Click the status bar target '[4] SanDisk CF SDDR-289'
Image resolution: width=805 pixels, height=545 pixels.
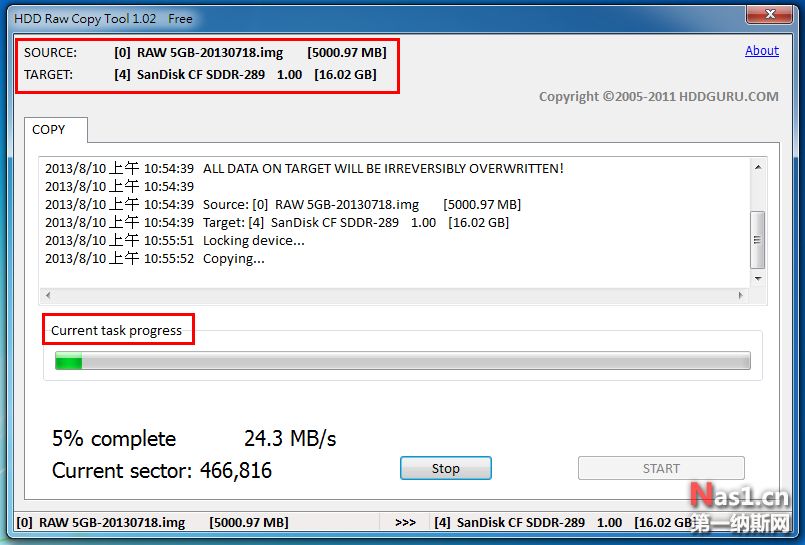coord(565,522)
